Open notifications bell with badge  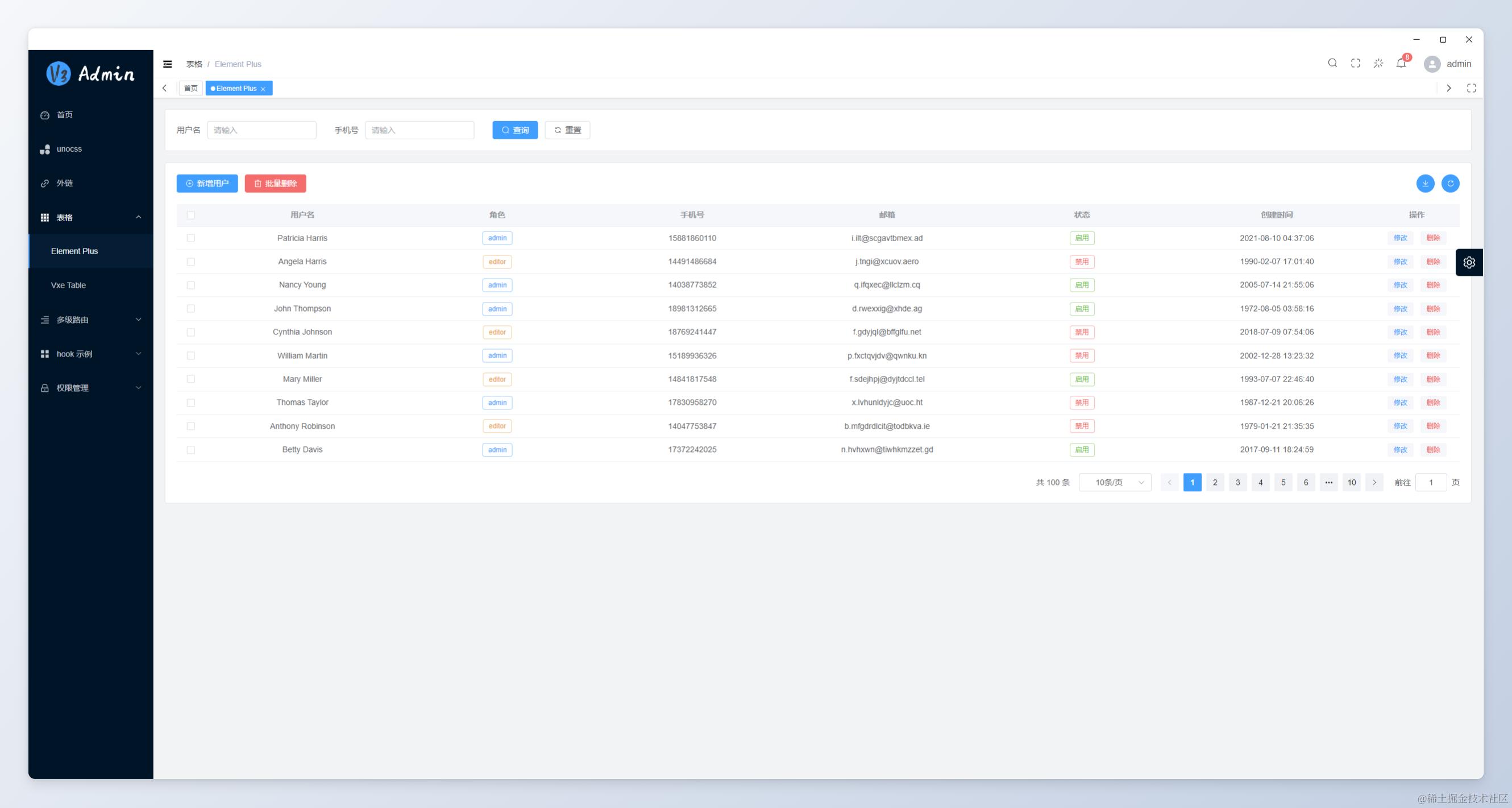[x=1401, y=64]
